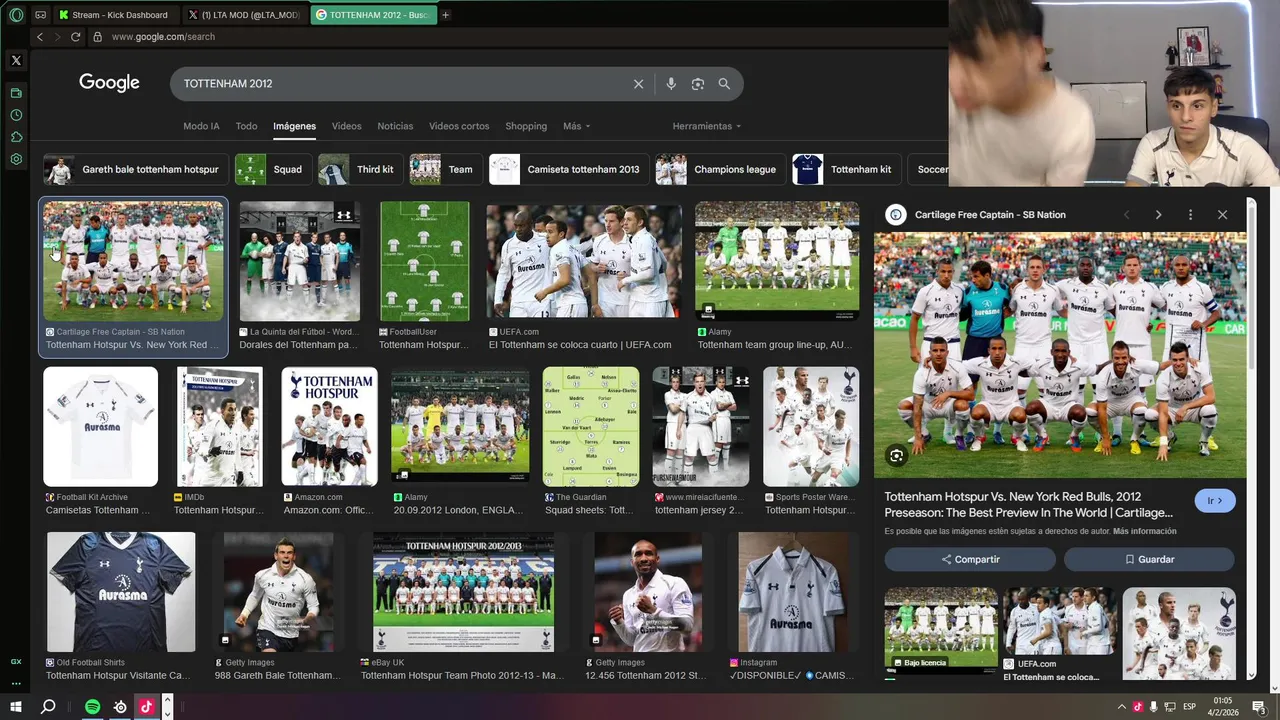Open the three-dots sidebar options
The height and width of the screenshot is (720, 1280).
[x=16, y=683]
